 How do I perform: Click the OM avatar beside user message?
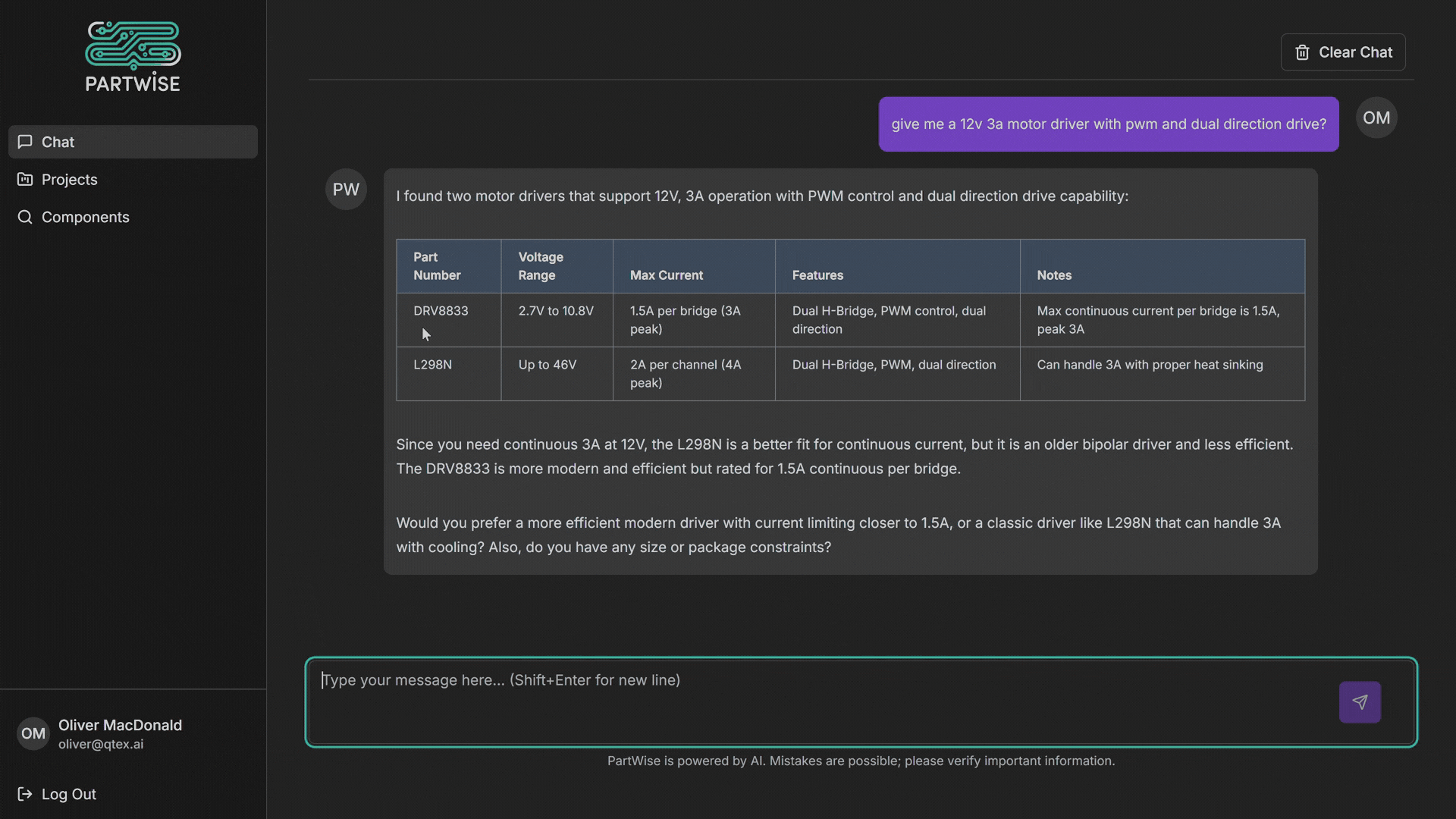point(1376,118)
